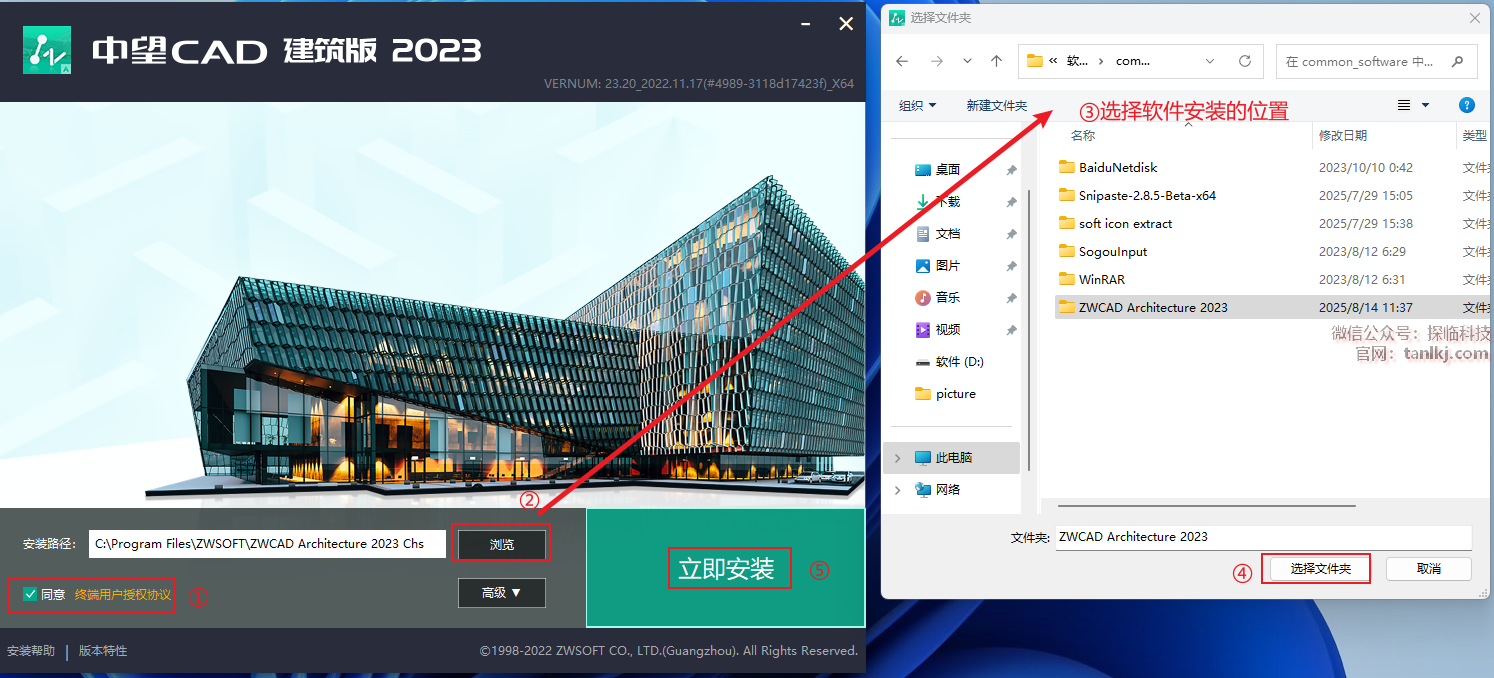The image size is (1494, 678).
Task: Click 新建文件夹 in the toolbar
Action: (996, 106)
